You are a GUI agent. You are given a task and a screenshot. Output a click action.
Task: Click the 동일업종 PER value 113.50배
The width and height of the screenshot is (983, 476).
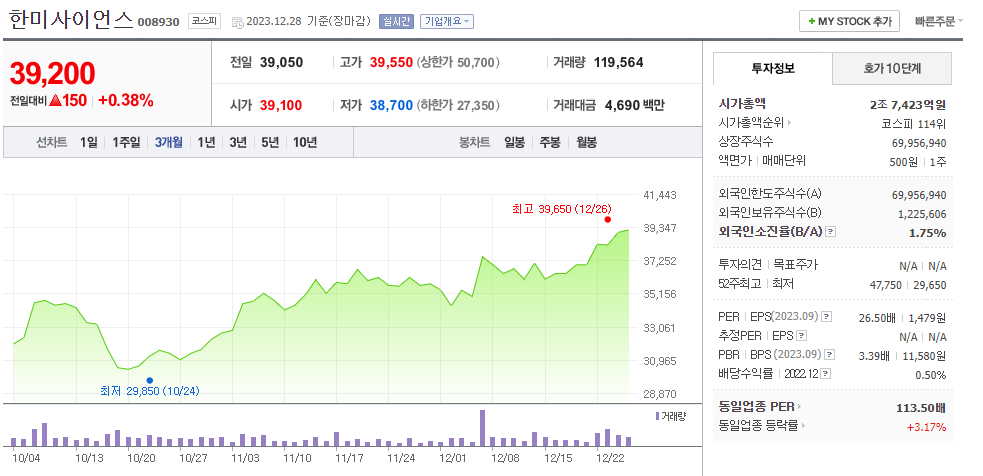point(921,408)
